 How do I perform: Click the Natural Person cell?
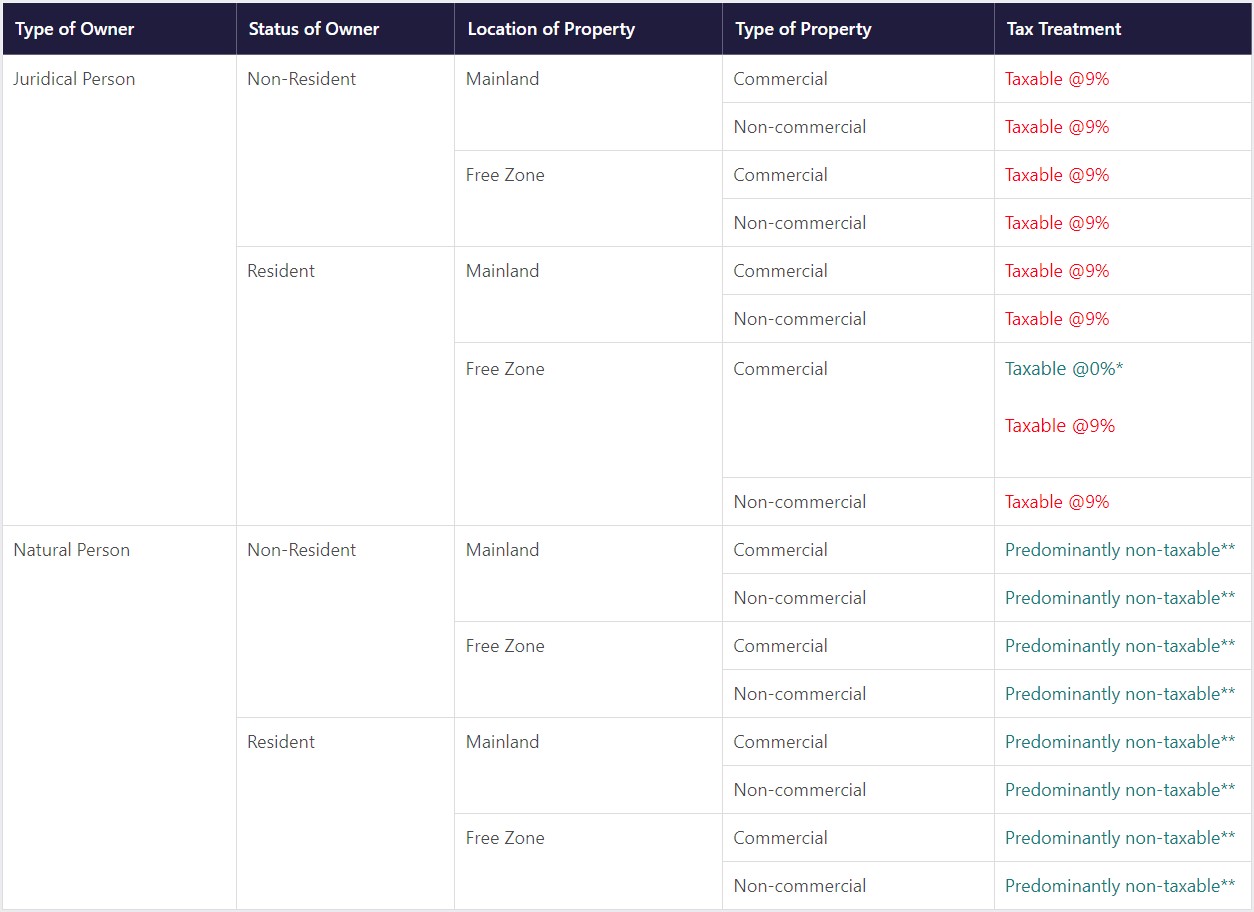[71, 550]
